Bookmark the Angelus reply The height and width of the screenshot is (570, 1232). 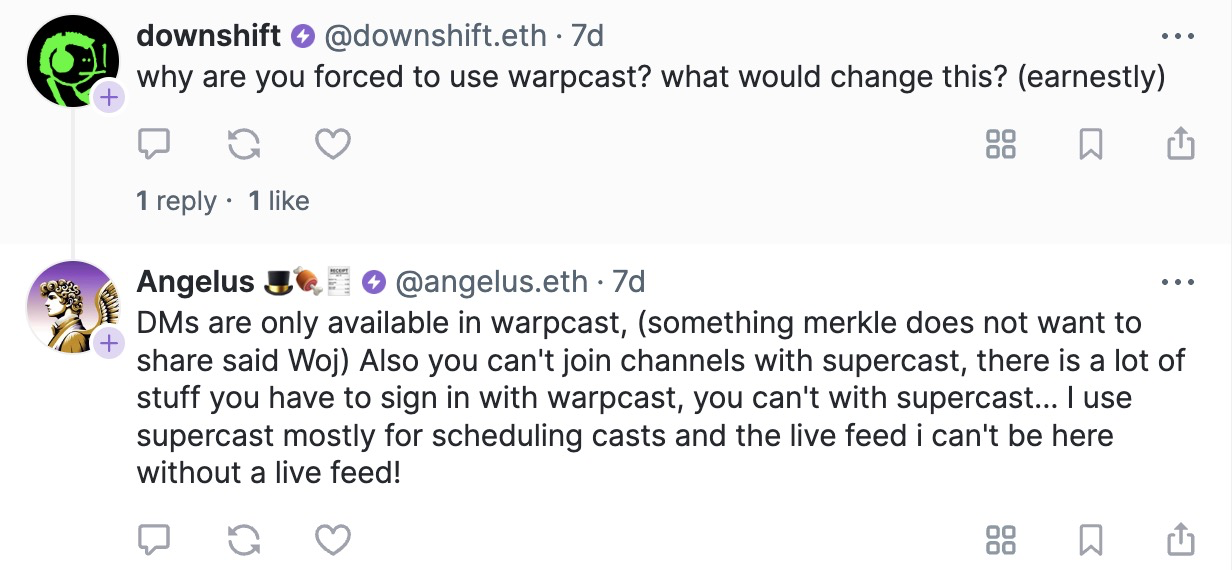coord(1091,540)
